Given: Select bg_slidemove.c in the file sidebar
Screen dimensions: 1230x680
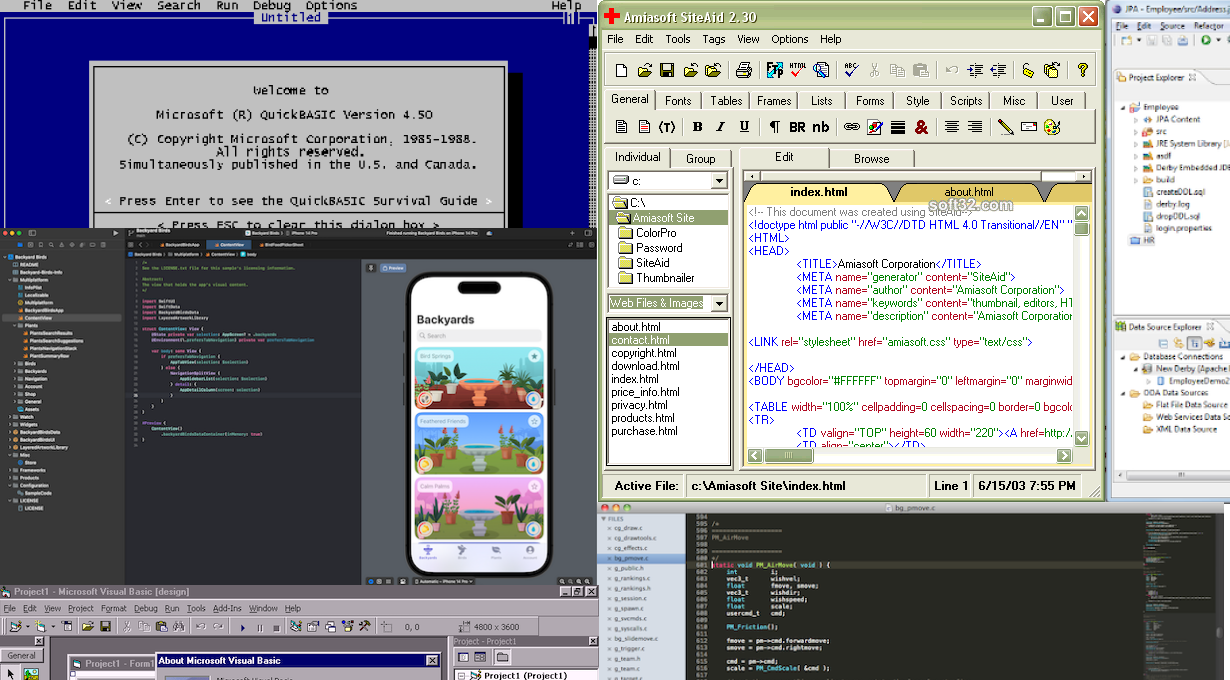Looking at the screenshot, I should point(635,638).
